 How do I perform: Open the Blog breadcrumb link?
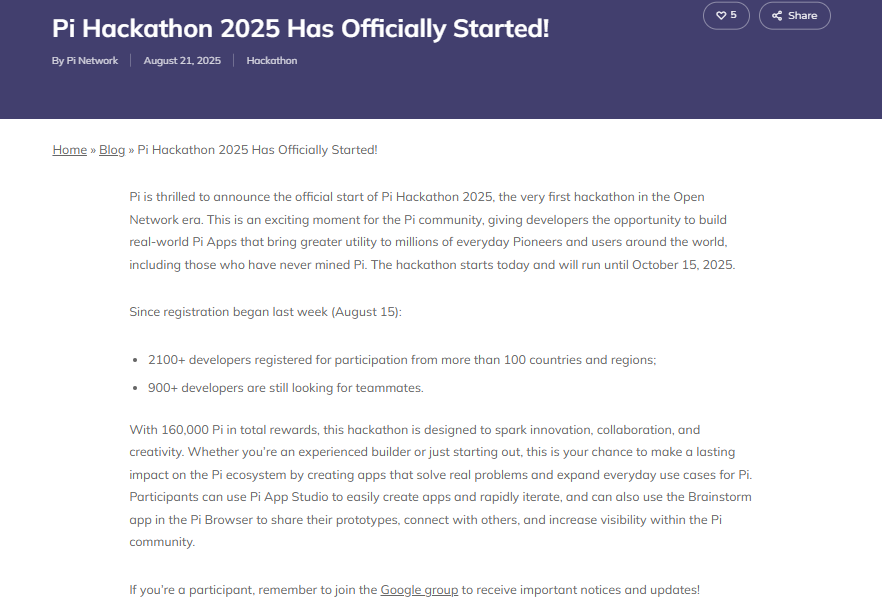pyautogui.click(x=112, y=149)
